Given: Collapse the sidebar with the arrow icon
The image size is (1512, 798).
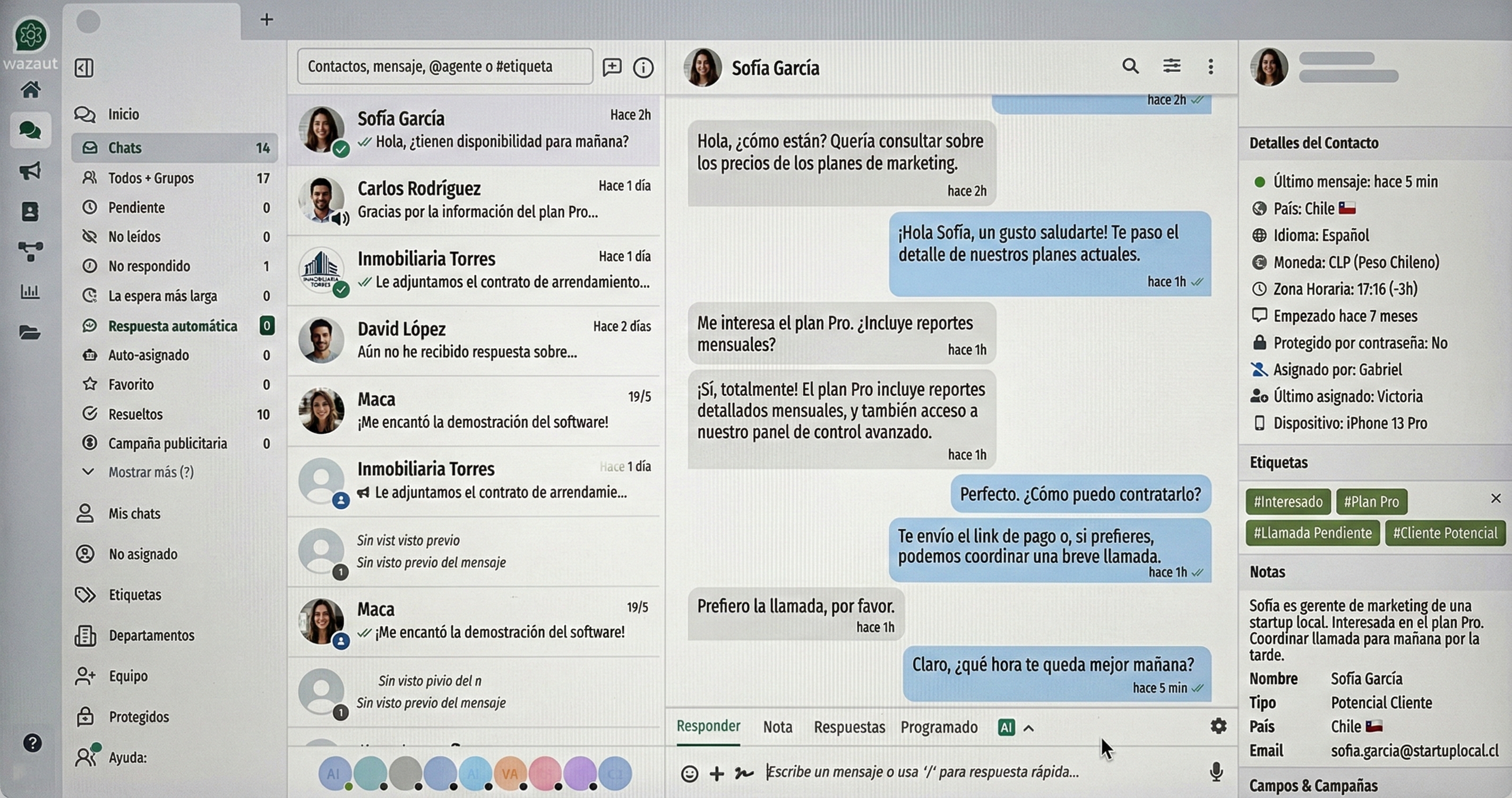Looking at the screenshot, I should pos(83,68).
